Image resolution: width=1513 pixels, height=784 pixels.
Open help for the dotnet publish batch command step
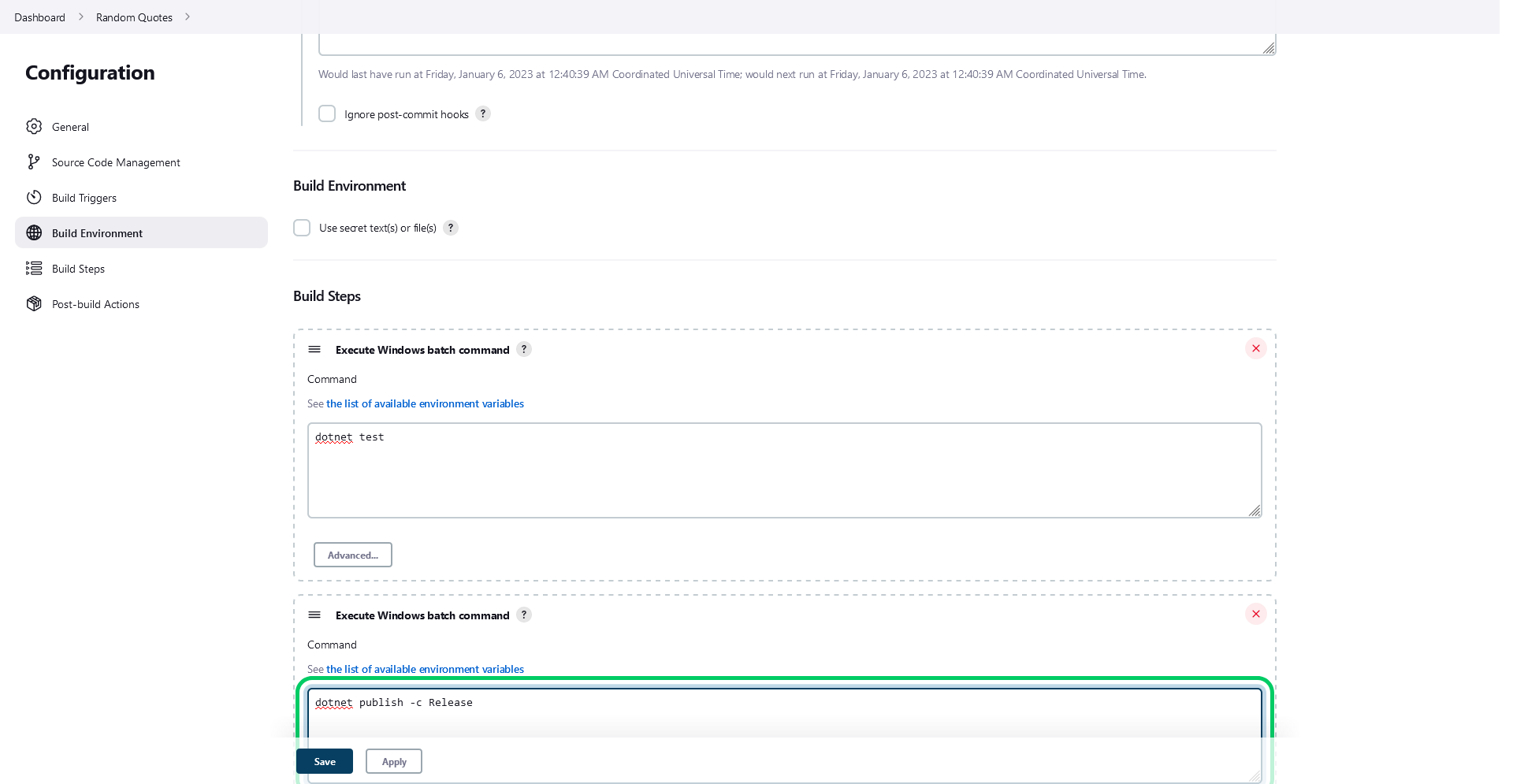(x=524, y=615)
